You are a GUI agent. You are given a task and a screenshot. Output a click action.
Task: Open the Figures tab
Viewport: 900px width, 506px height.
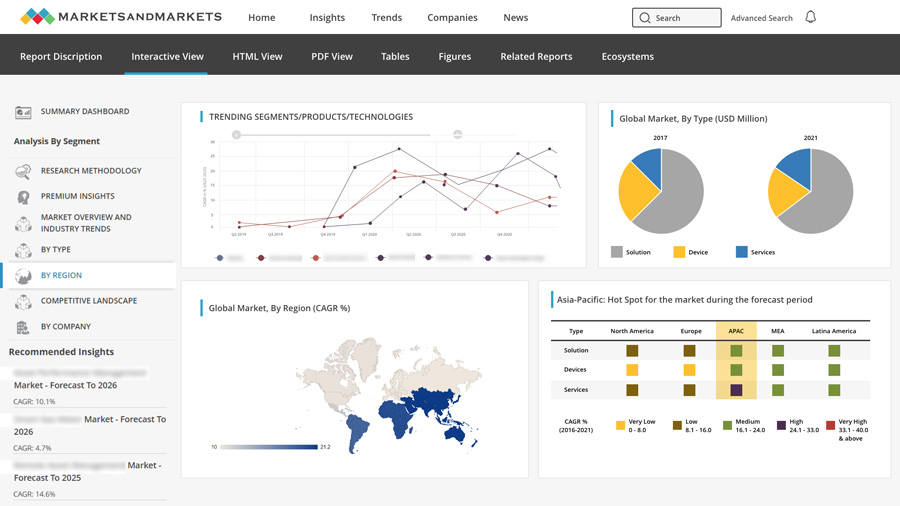pyautogui.click(x=454, y=57)
